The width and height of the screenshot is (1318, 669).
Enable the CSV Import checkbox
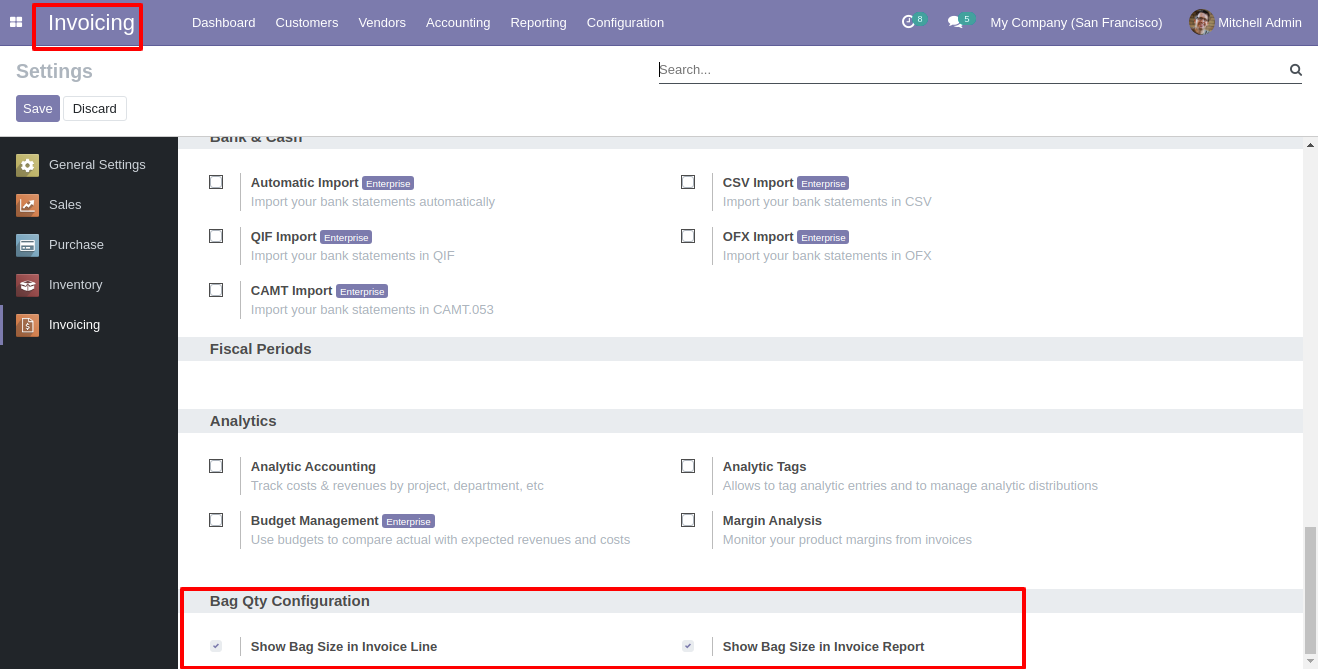(x=688, y=182)
